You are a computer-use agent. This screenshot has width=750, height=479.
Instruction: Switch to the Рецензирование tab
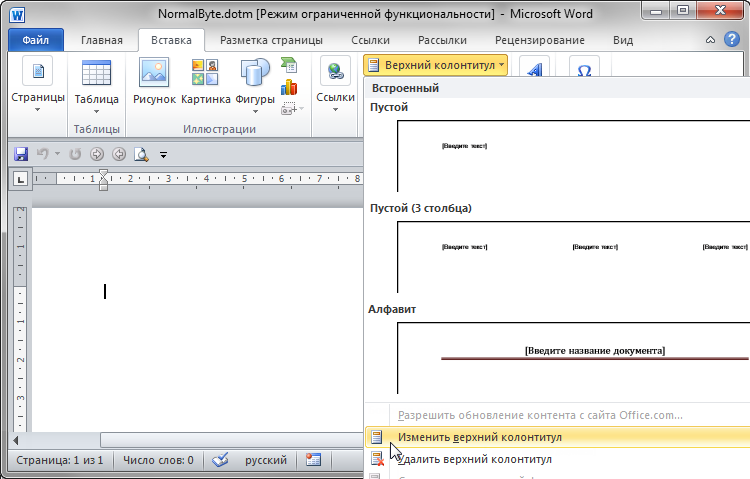[x=540, y=40]
